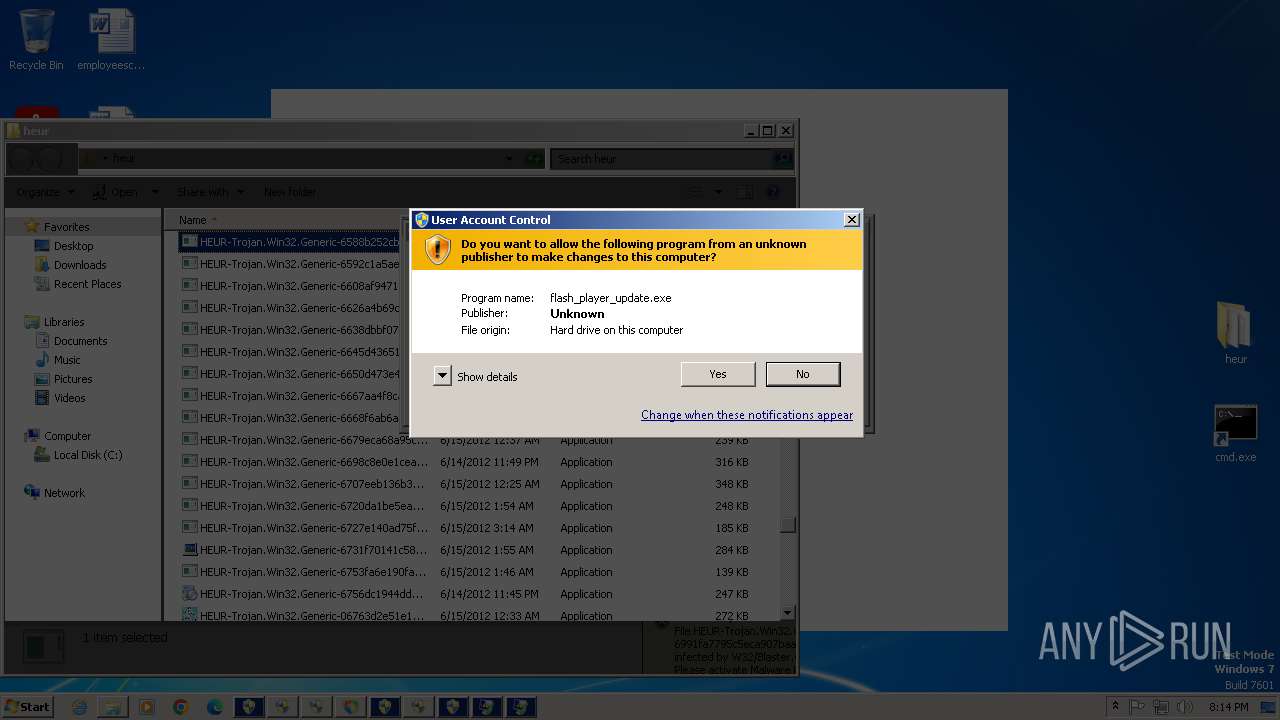
Task: Open Music library in navigation pane
Action: 67,360
